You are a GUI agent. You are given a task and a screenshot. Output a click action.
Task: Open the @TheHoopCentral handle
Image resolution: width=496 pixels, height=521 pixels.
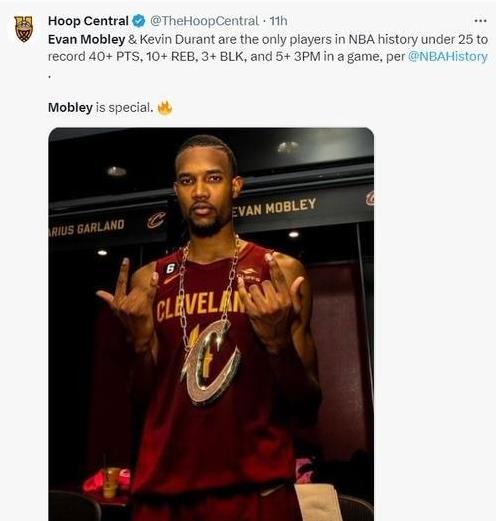tap(204, 21)
